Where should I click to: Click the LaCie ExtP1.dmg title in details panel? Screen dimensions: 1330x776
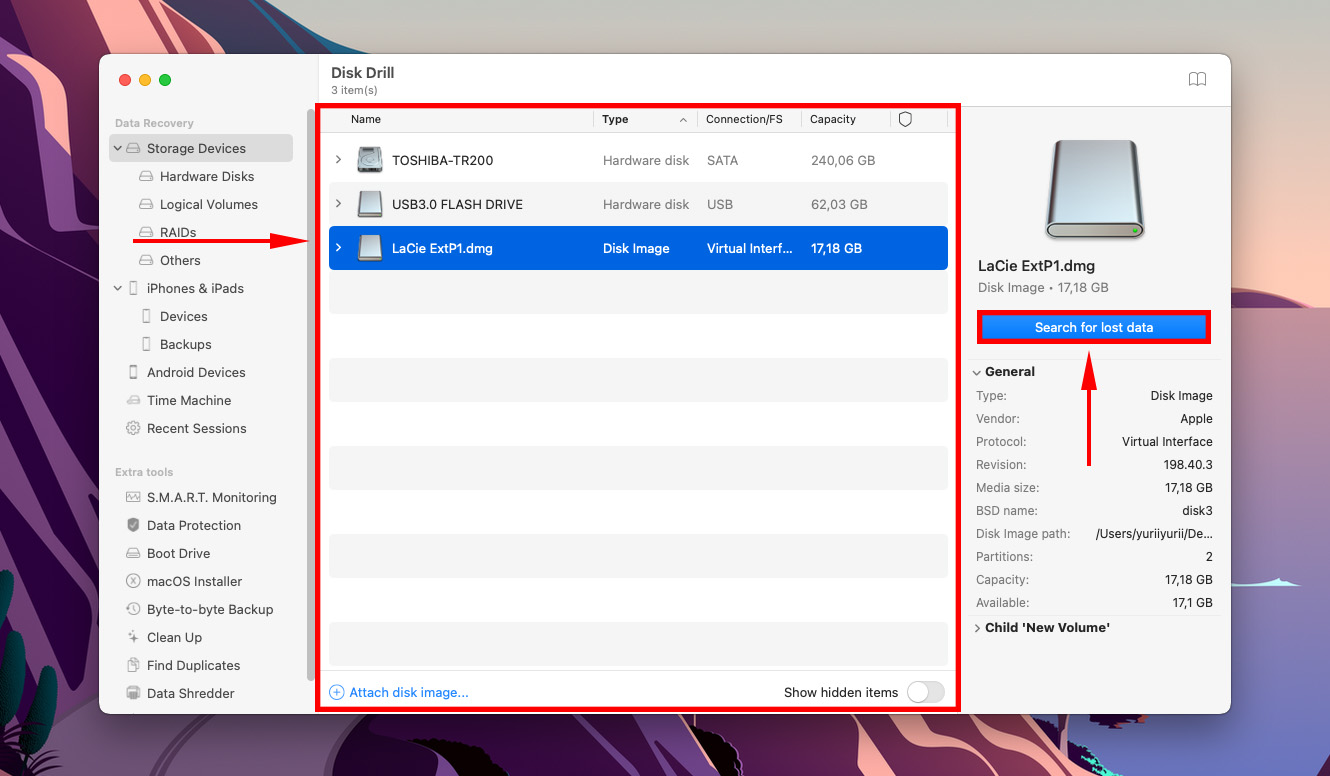point(1036,266)
